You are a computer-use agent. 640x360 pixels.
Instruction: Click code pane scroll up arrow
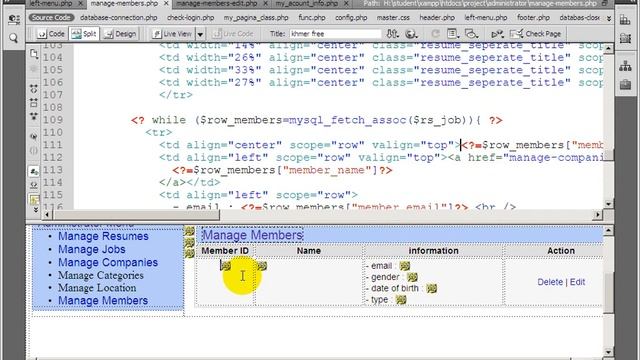[609, 49]
